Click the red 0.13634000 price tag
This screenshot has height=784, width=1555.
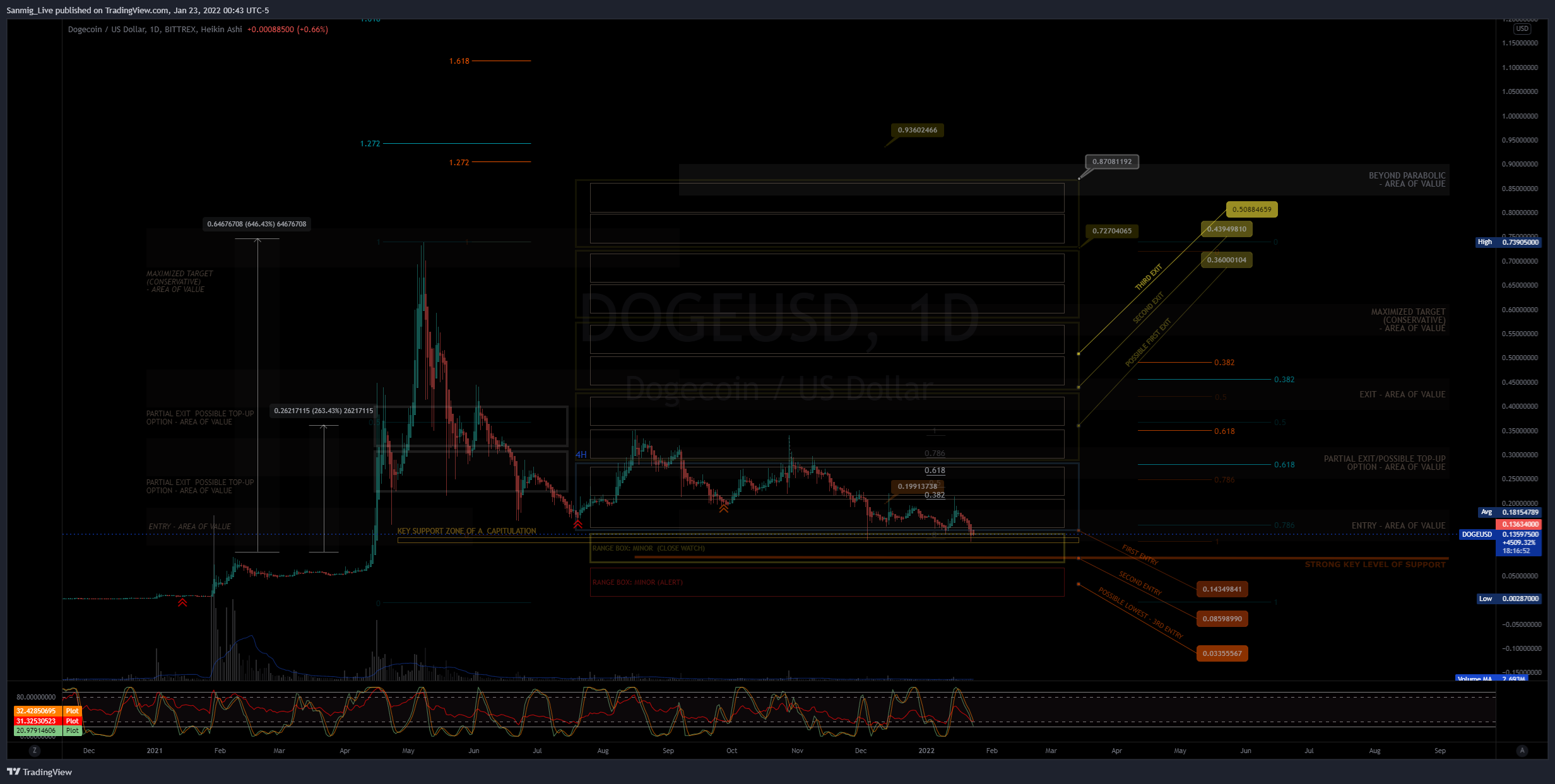tap(1519, 524)
